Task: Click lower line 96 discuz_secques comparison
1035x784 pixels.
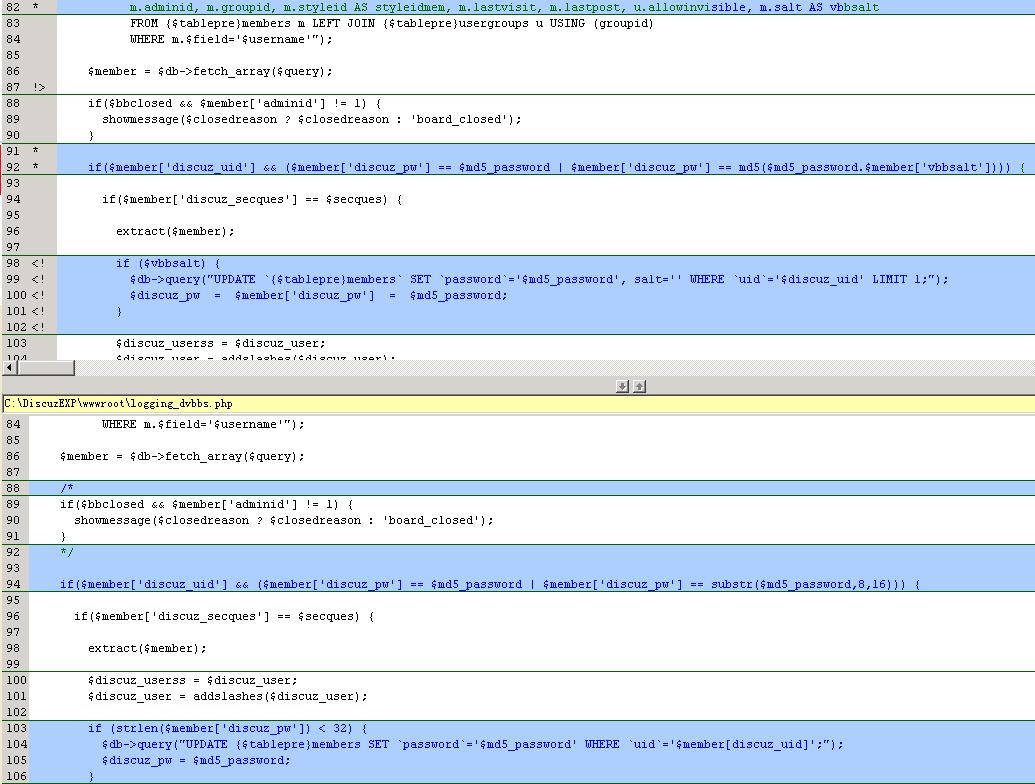Action: click(224, 616)
